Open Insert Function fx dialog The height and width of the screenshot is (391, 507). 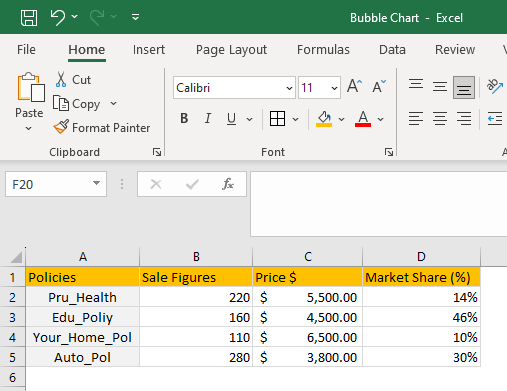[228, 184]
